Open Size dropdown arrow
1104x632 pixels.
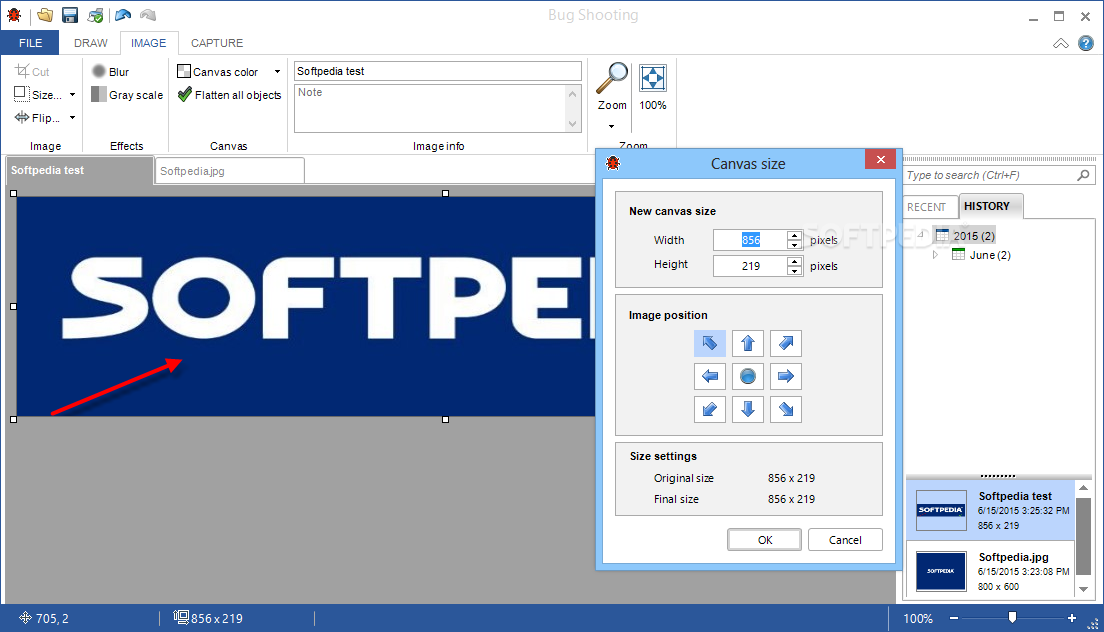click(73, 94)
